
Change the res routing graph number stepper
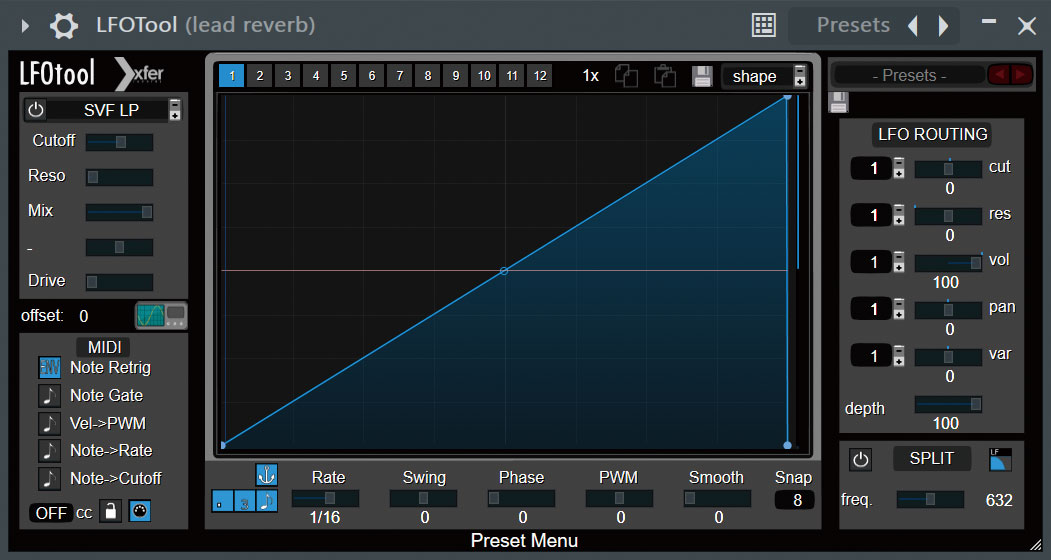click(x=899, y=215)
